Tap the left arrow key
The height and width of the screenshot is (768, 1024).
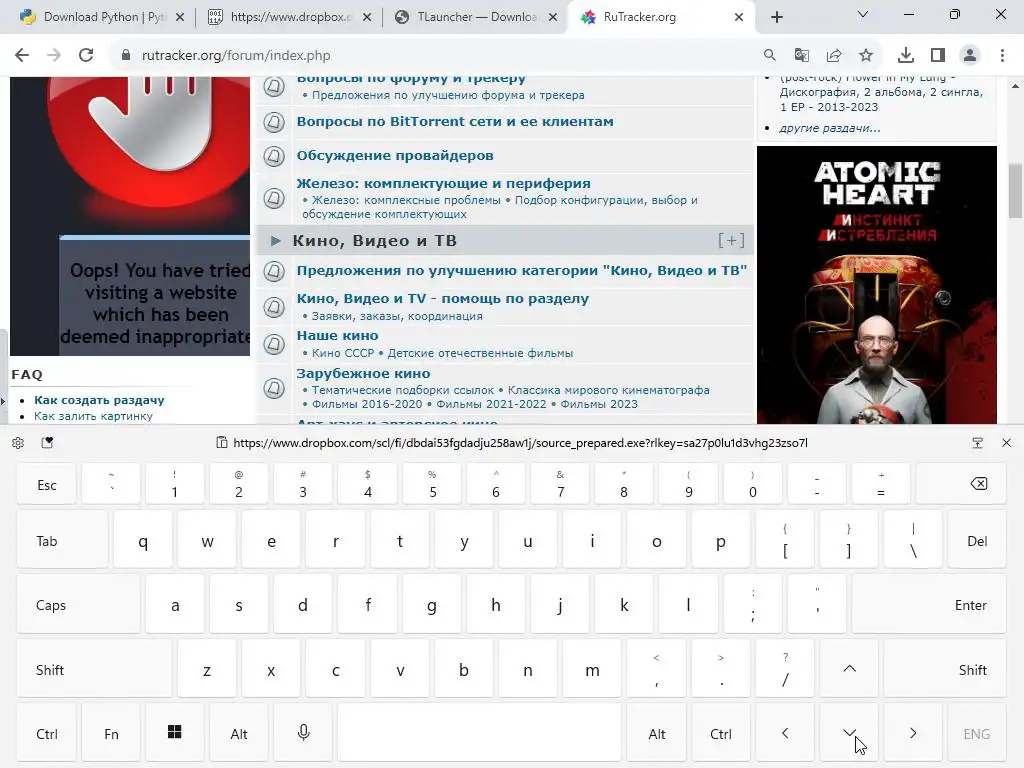(785, 733)
